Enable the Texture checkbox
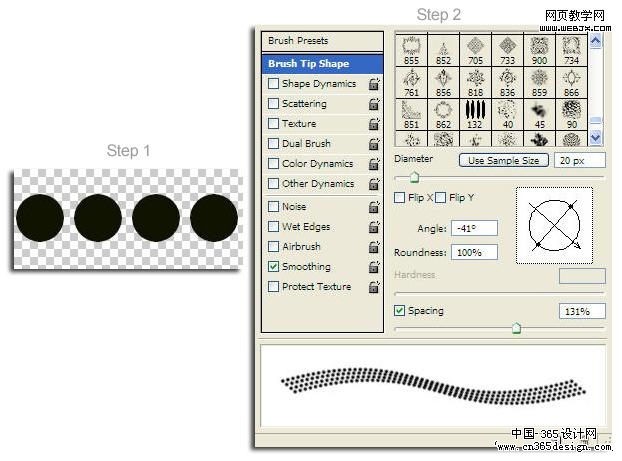This screenshot has height=461, width=622. tap(273, 123)
